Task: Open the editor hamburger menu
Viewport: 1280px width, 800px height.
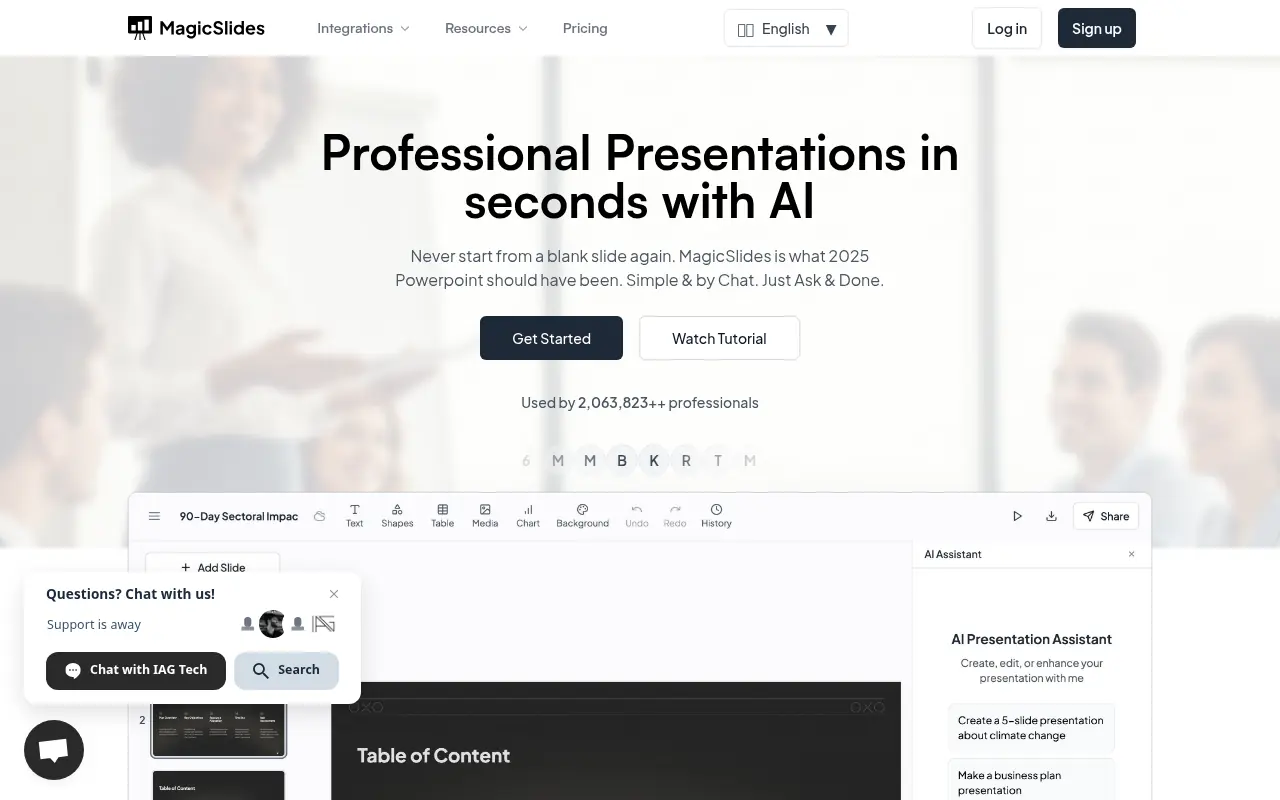Action: (x=154, y=516)
